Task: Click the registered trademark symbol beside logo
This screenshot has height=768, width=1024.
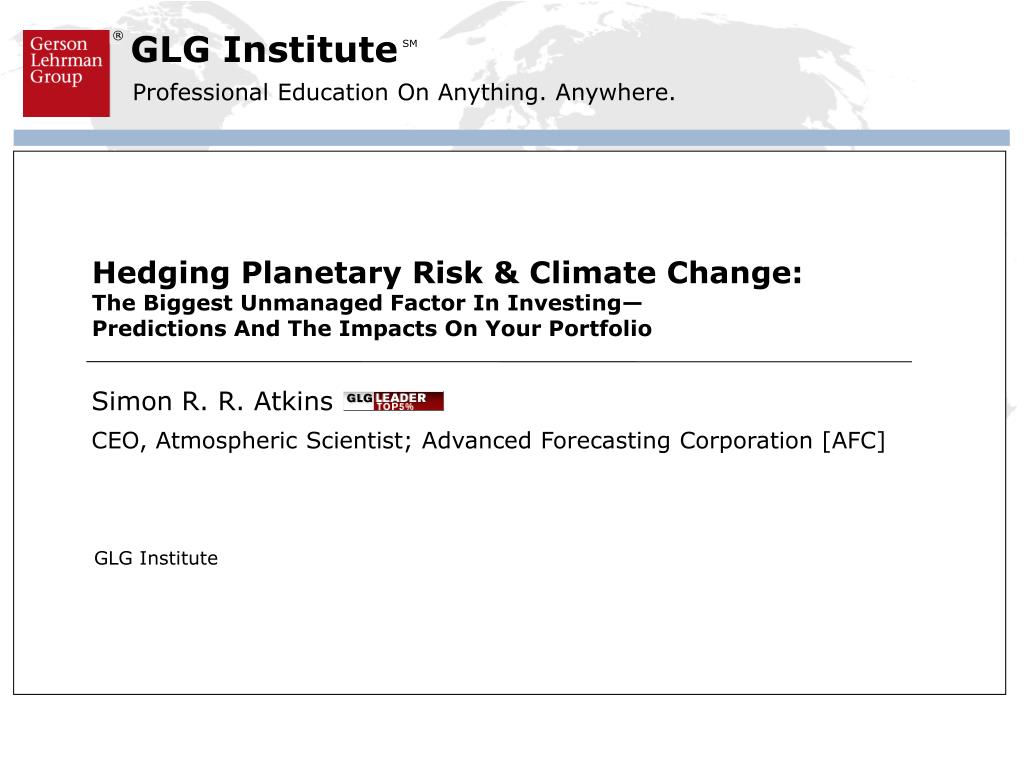Action: click(118, 35)
